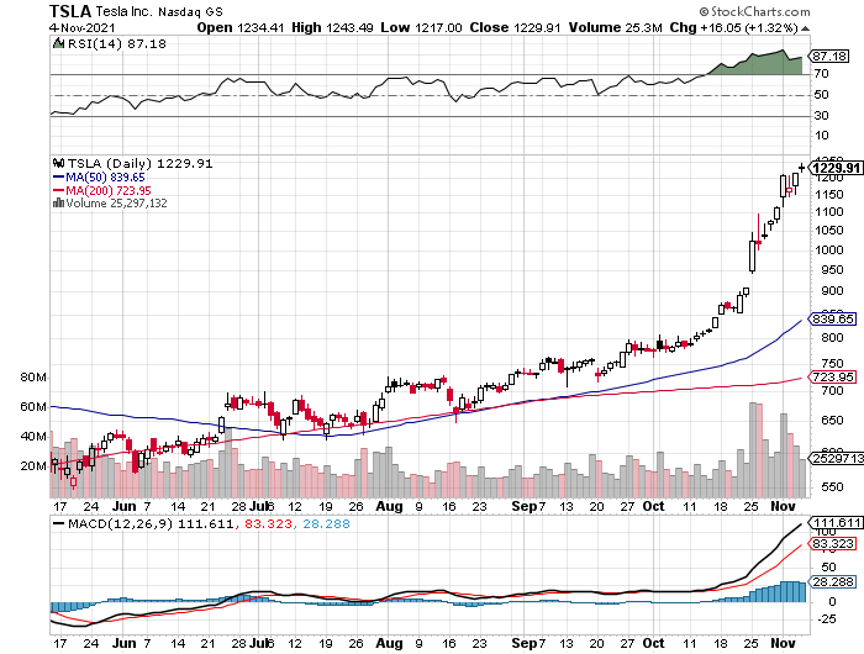Click the Tesla Inc. Nasdaq GS company name
The width and height of the screenshot is (864, 654).
point(159,12)
